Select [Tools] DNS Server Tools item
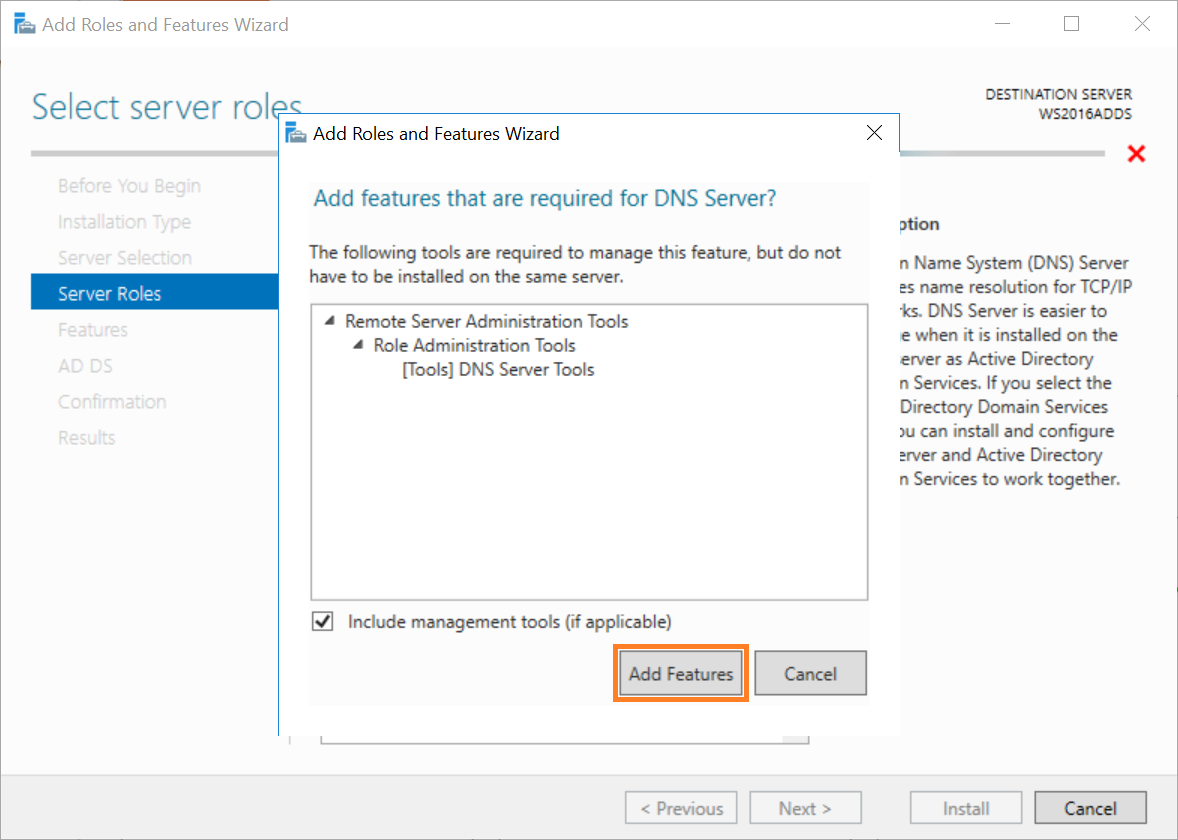The image size is (1178, 840). (x=498, y=370)
